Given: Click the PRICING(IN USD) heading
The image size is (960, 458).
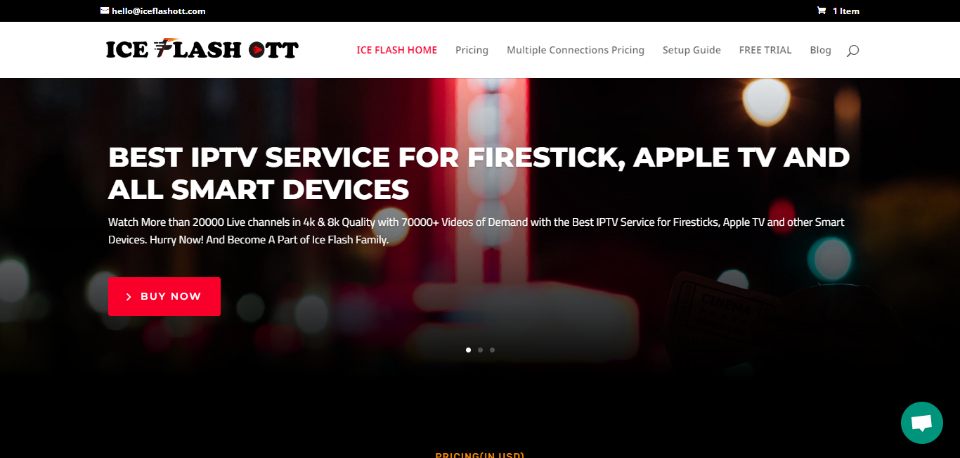Looking at the screenshot, I should (479, 455).
